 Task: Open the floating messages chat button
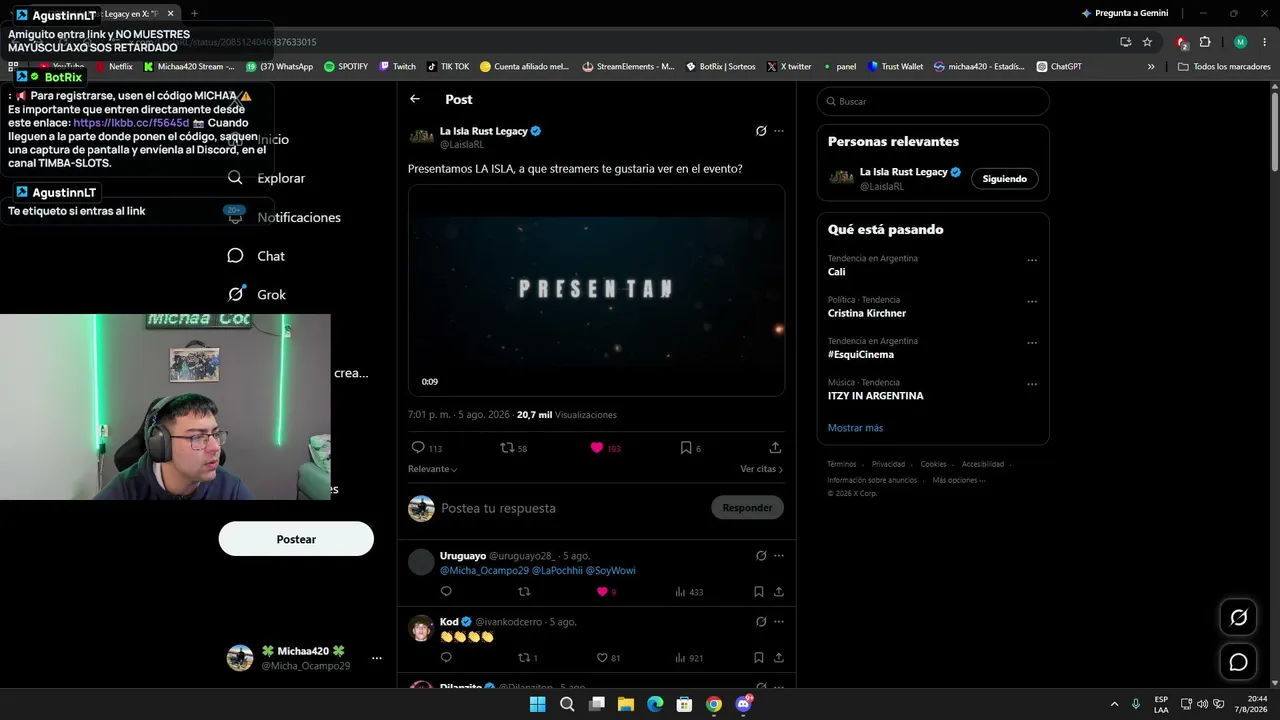pyautogui.click(x=1238, y=662)
